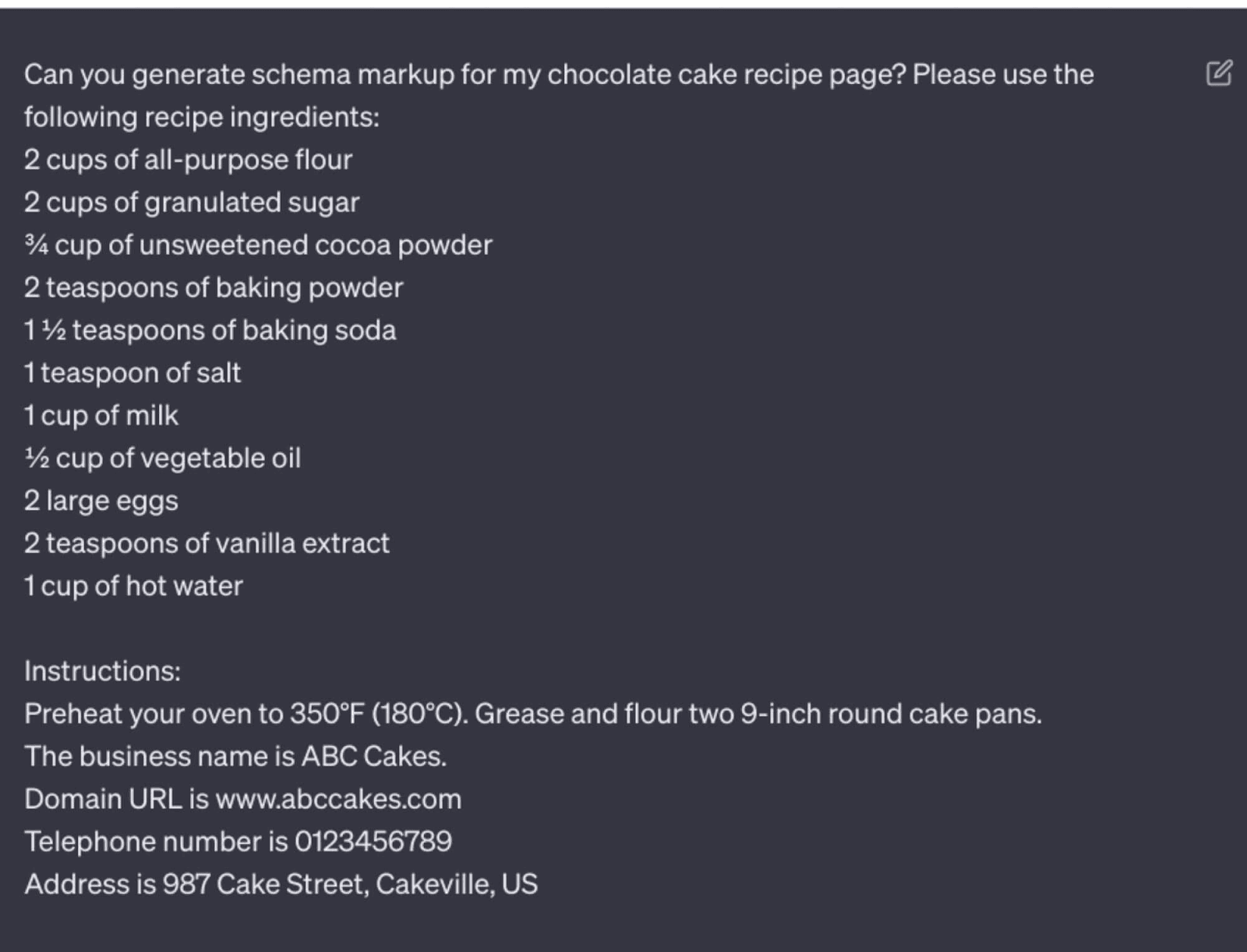Screen dimensions: 1247x952
Task: Click the 'following recipe ingredients:' text
Action: 202,117
